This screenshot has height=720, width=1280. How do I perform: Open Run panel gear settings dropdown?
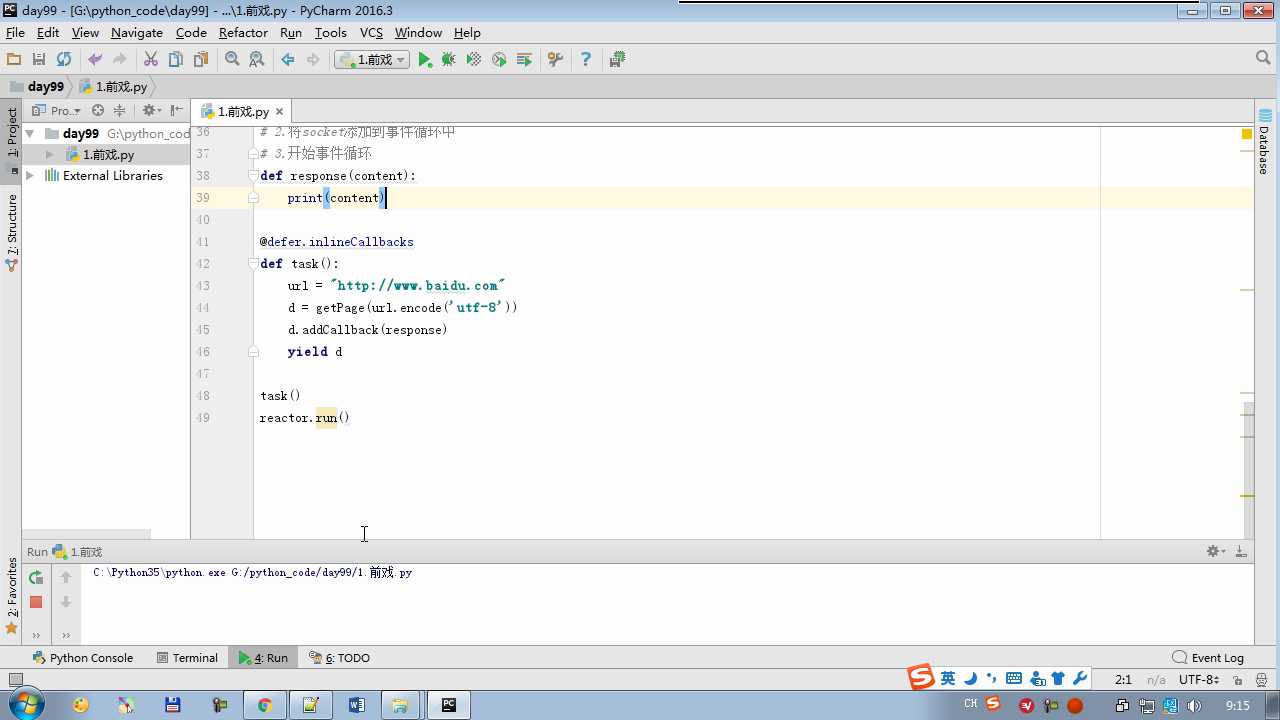[1215, 551]
